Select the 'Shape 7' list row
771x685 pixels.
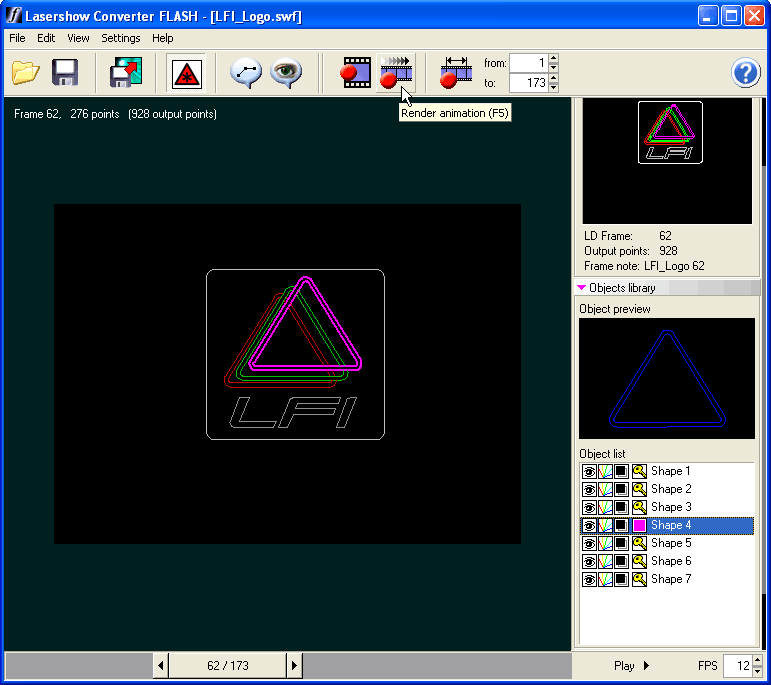point(667,579)
